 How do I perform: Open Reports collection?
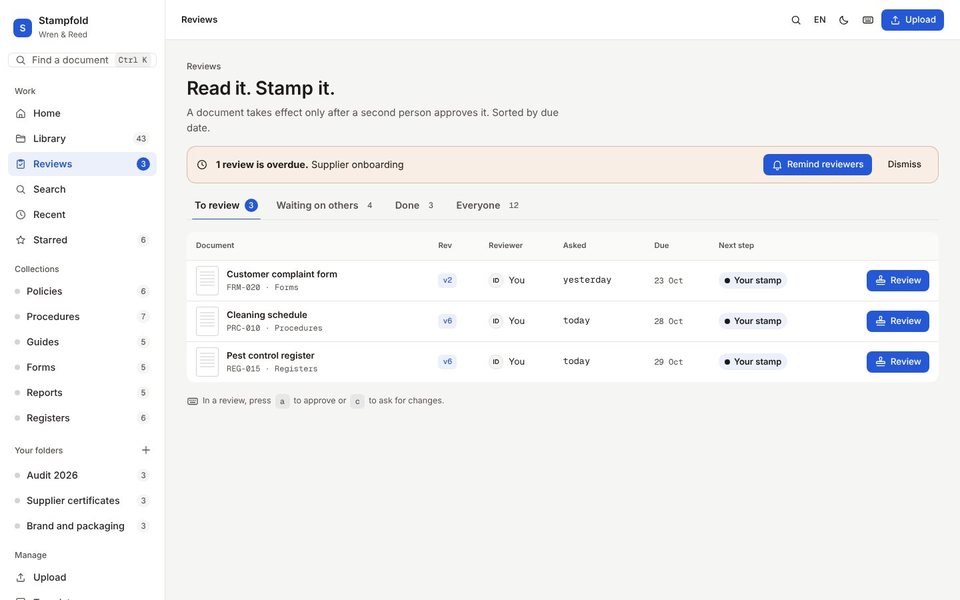coord(82,393)
